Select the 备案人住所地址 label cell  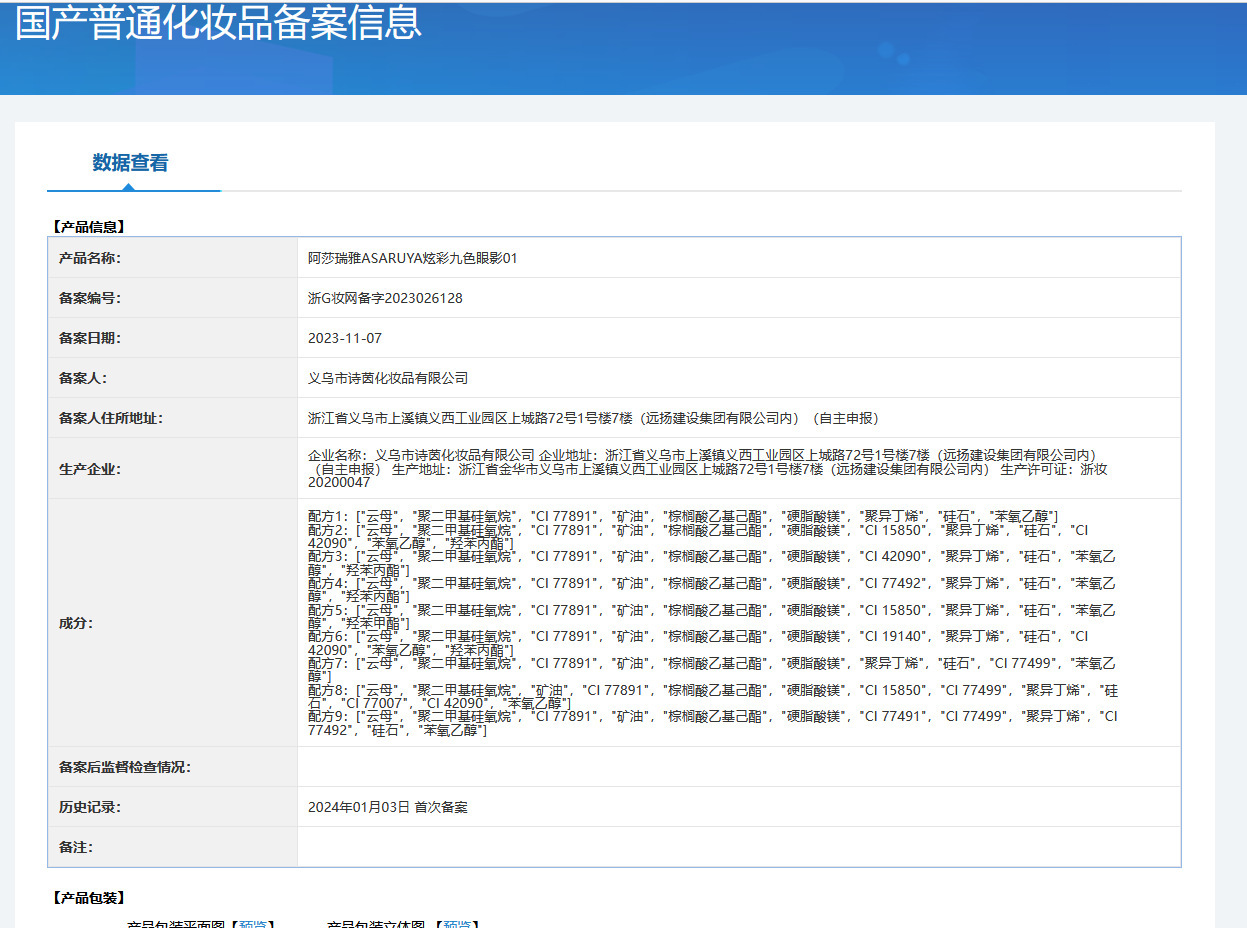tap(173, 418)
